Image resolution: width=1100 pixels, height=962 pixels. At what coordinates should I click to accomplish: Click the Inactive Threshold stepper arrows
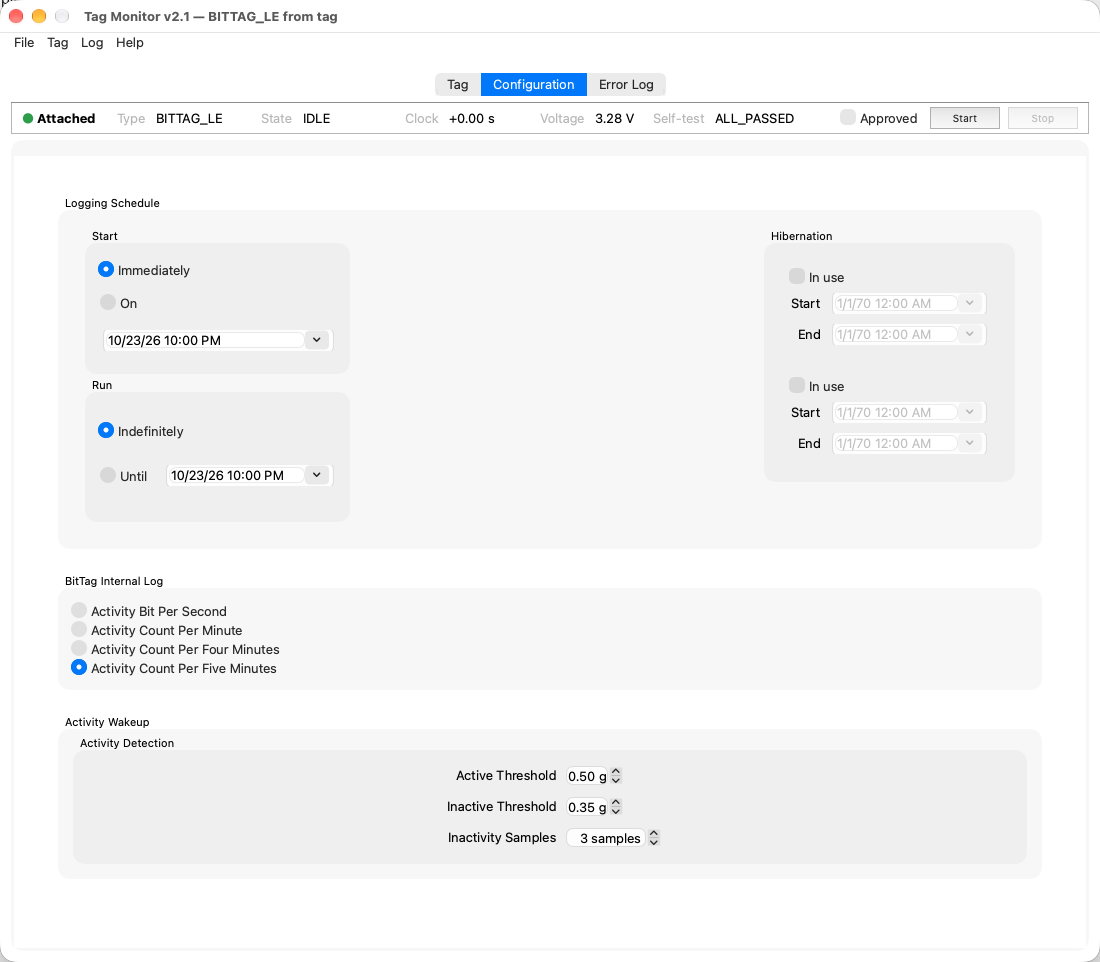click(616, 807)
